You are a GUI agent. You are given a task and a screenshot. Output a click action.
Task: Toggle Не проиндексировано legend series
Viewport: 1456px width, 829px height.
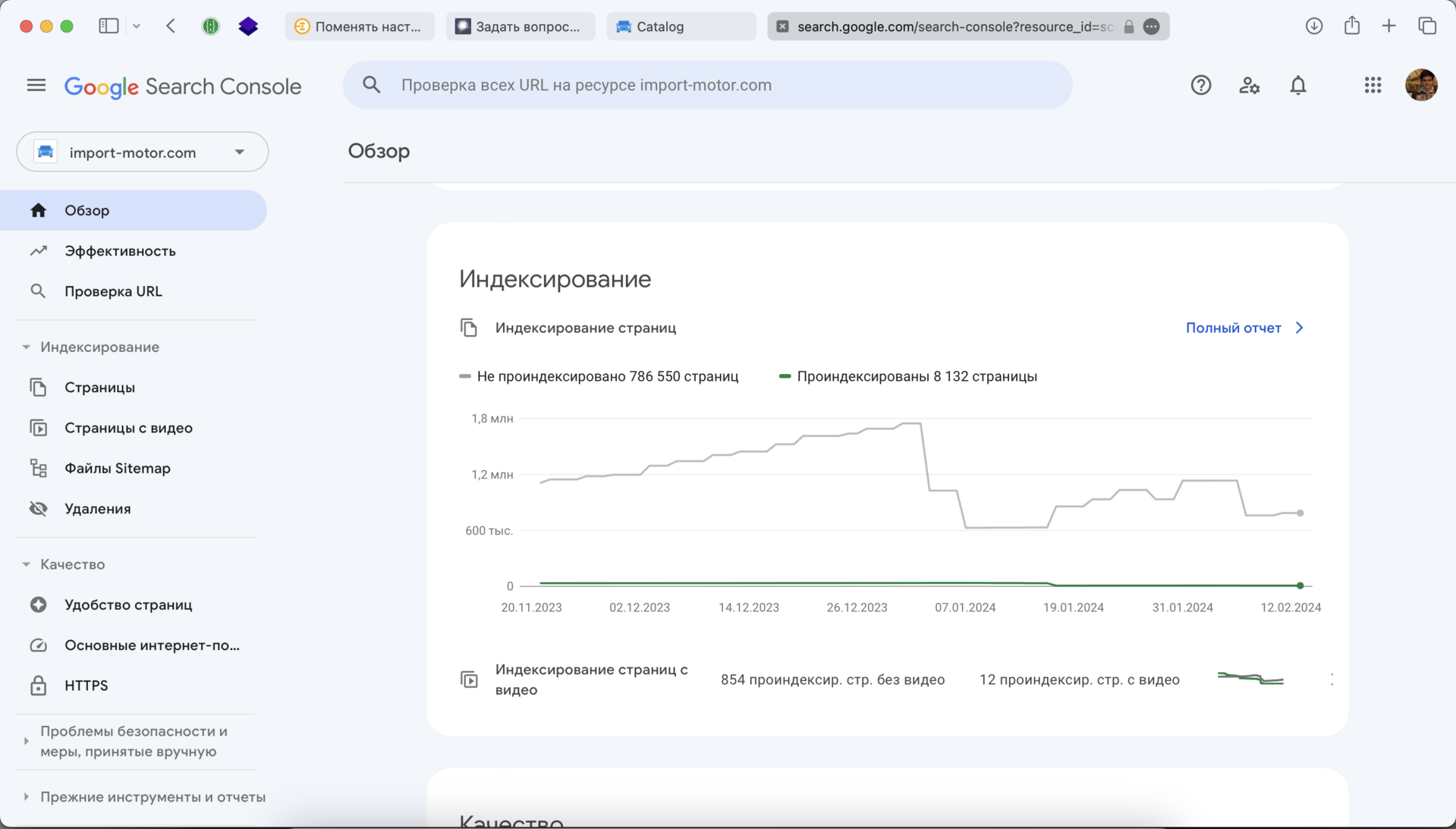point(599,376)
